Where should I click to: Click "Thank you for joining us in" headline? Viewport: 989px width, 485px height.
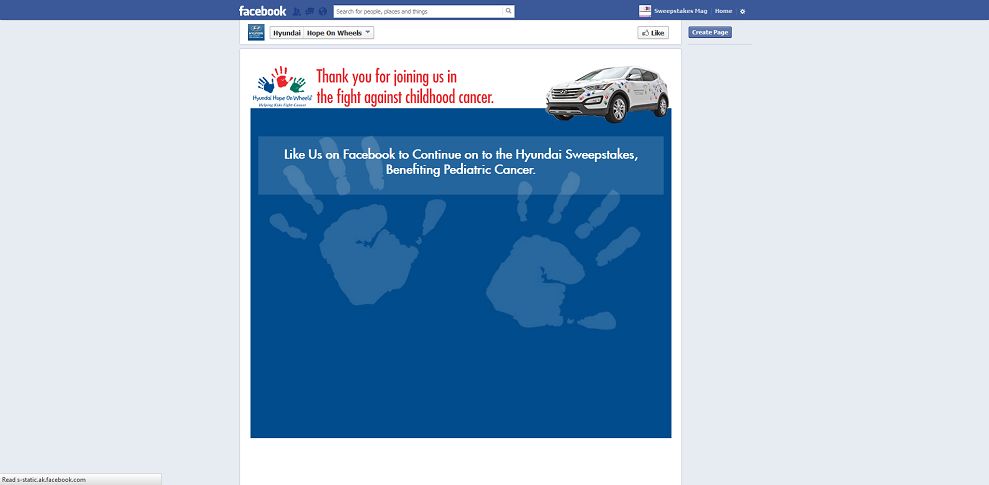tap(387, 77)
